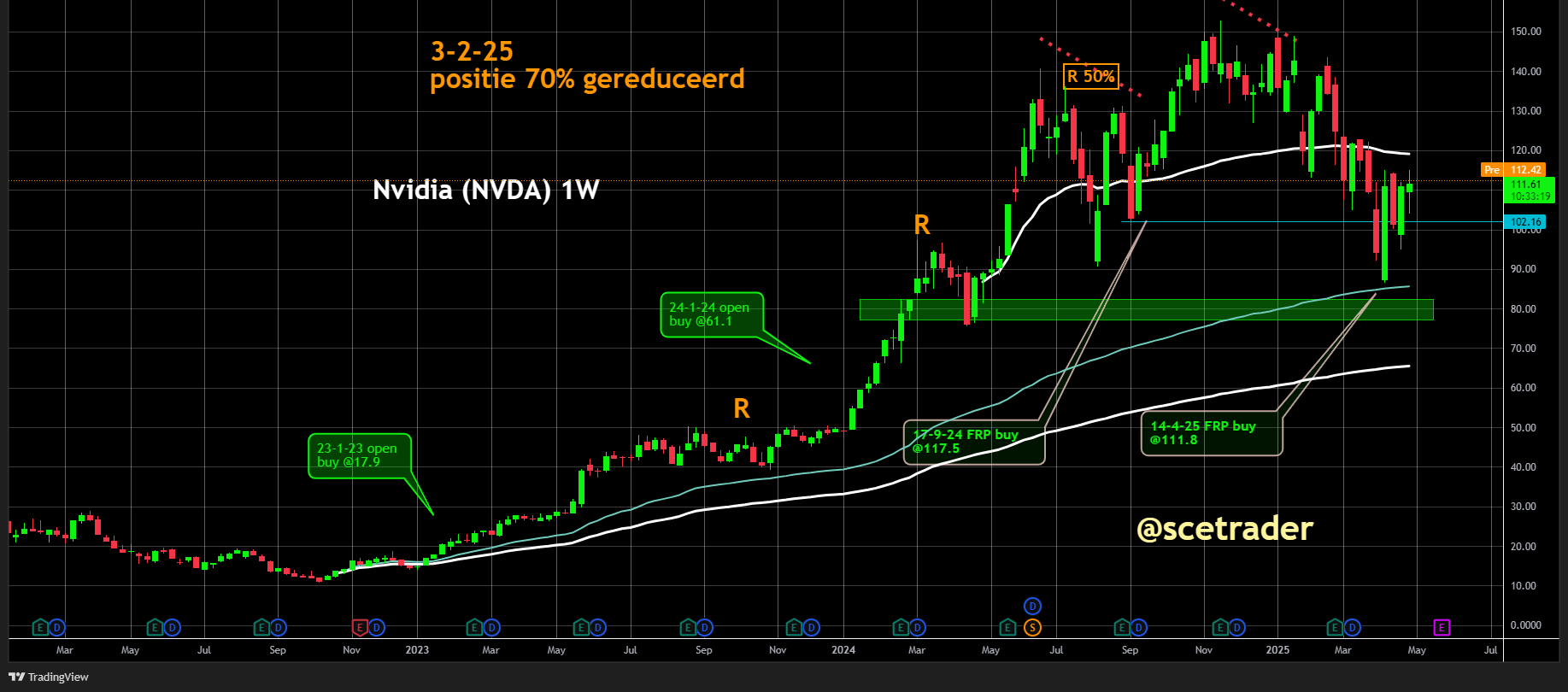Open the dividend marker after Sep 2024
The height and width of the screenshot is (692, 1568).
click(1138, 628)
